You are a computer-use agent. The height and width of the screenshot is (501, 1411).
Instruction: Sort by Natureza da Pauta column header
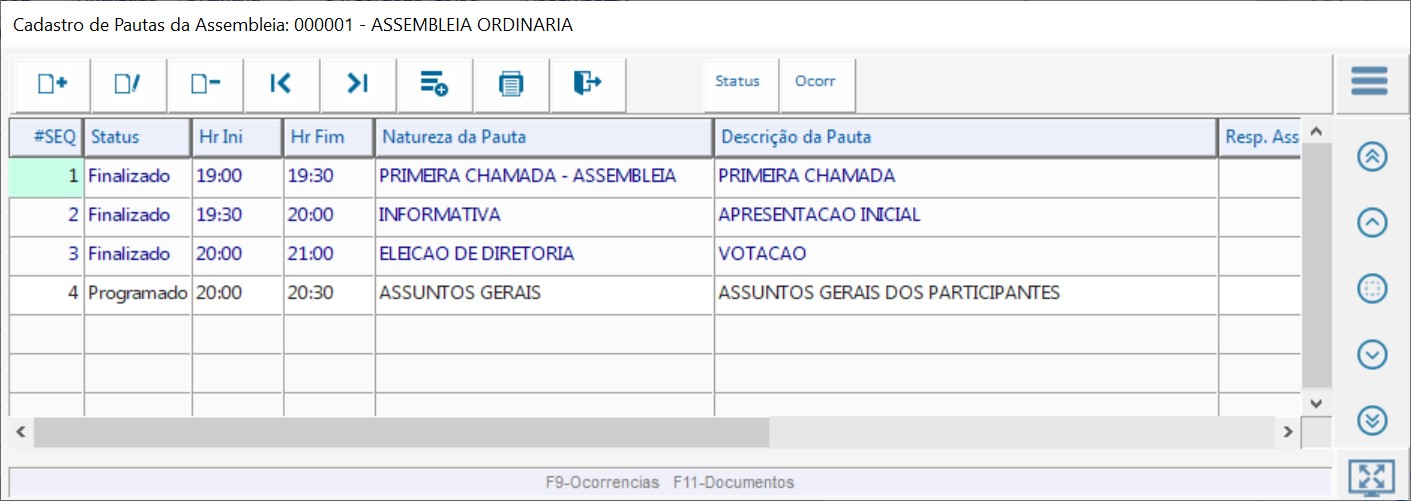[x=543, y=137]
